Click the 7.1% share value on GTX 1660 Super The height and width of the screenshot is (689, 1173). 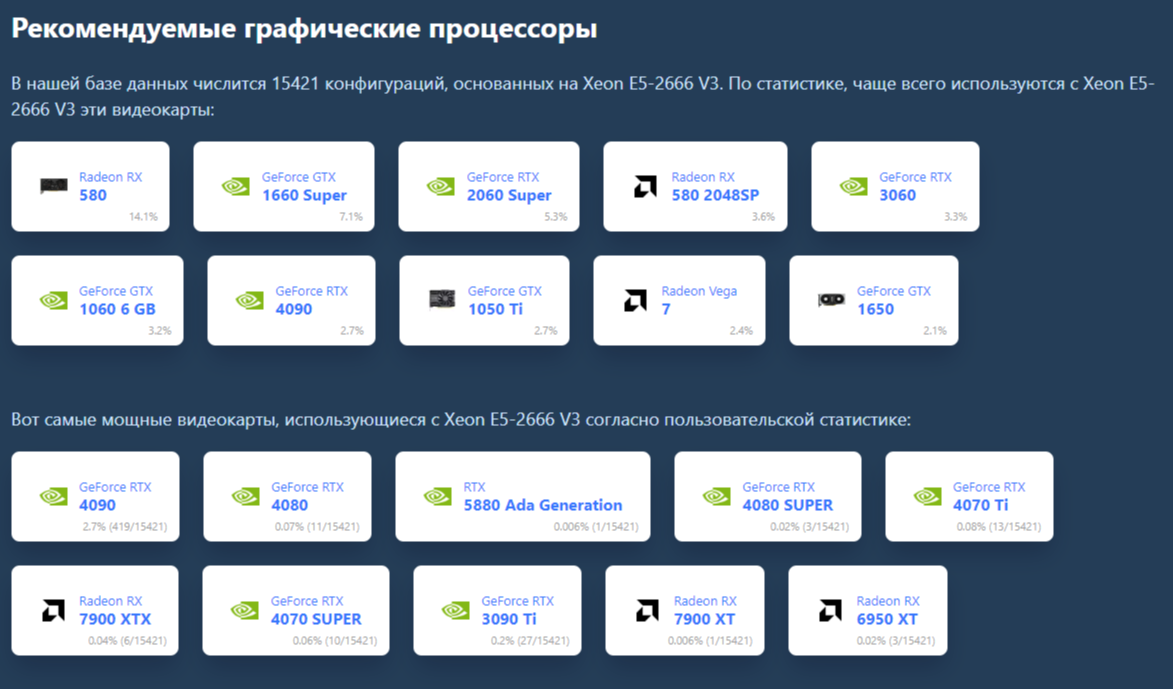tap(351, 217)
